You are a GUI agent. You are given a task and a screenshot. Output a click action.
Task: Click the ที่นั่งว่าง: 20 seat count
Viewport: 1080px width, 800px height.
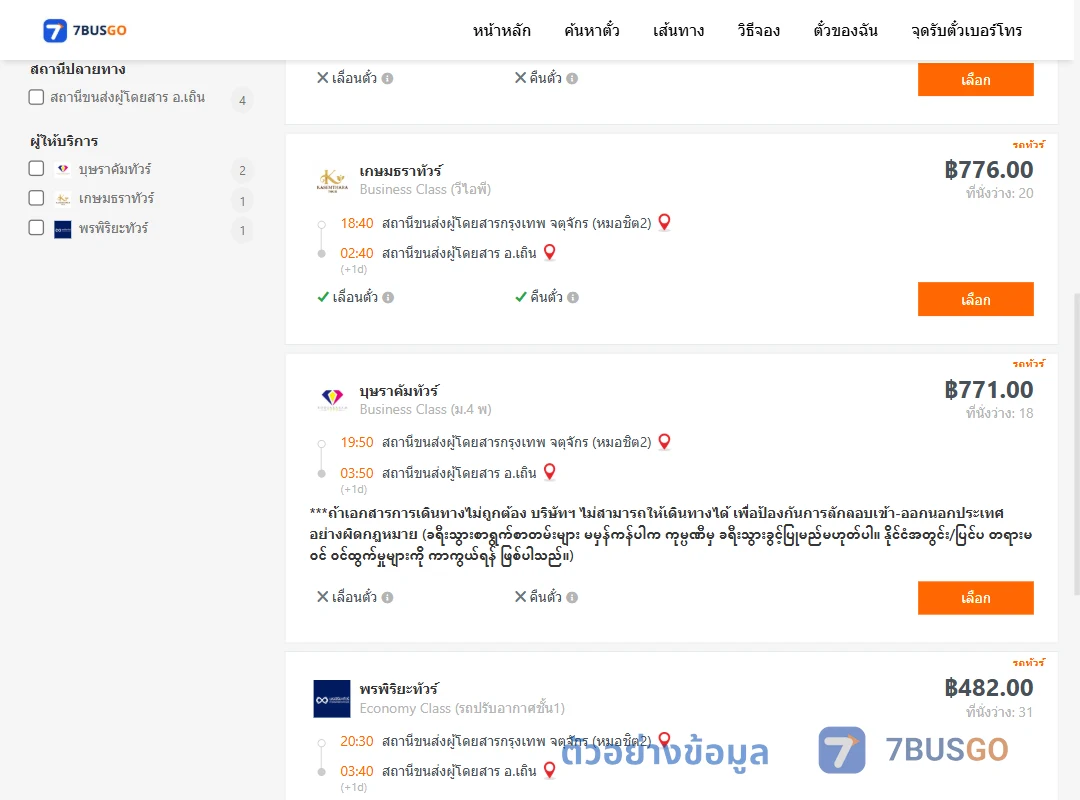999,194
